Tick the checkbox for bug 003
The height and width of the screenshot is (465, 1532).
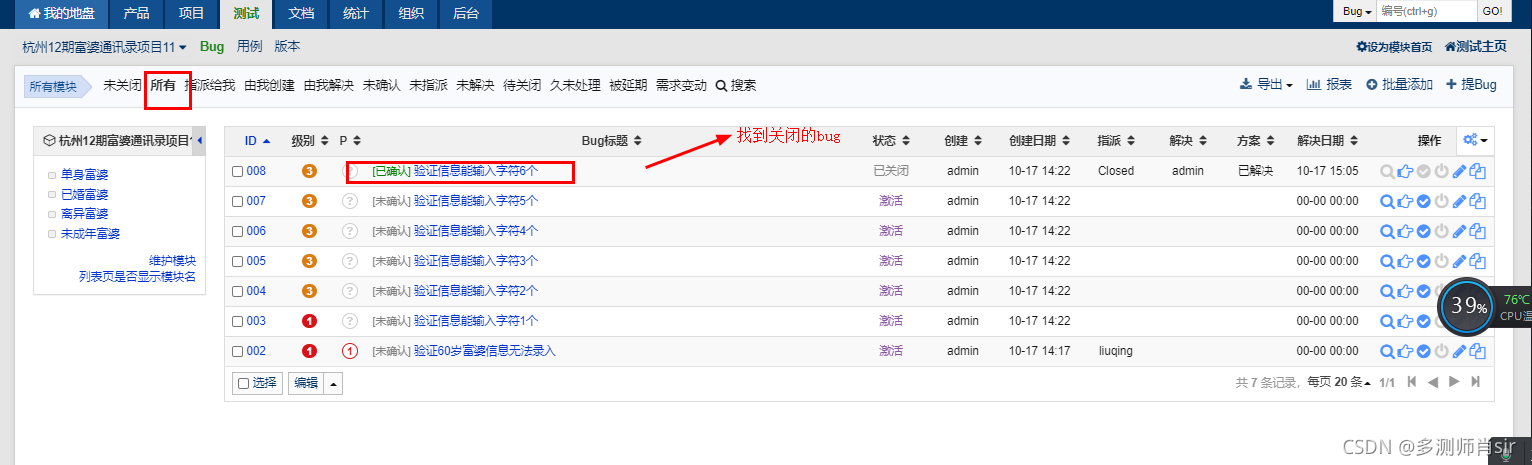[238, 321]
